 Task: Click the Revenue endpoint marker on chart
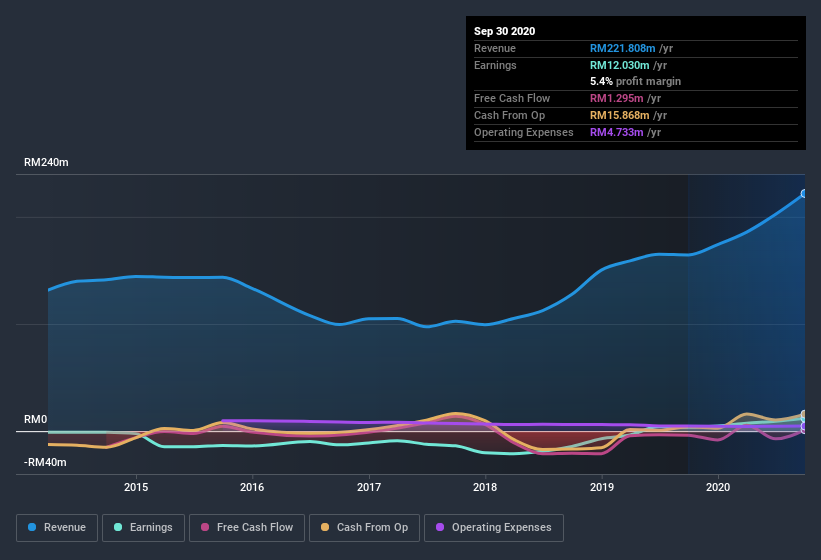pyautogui.click(x=804, y=194)
